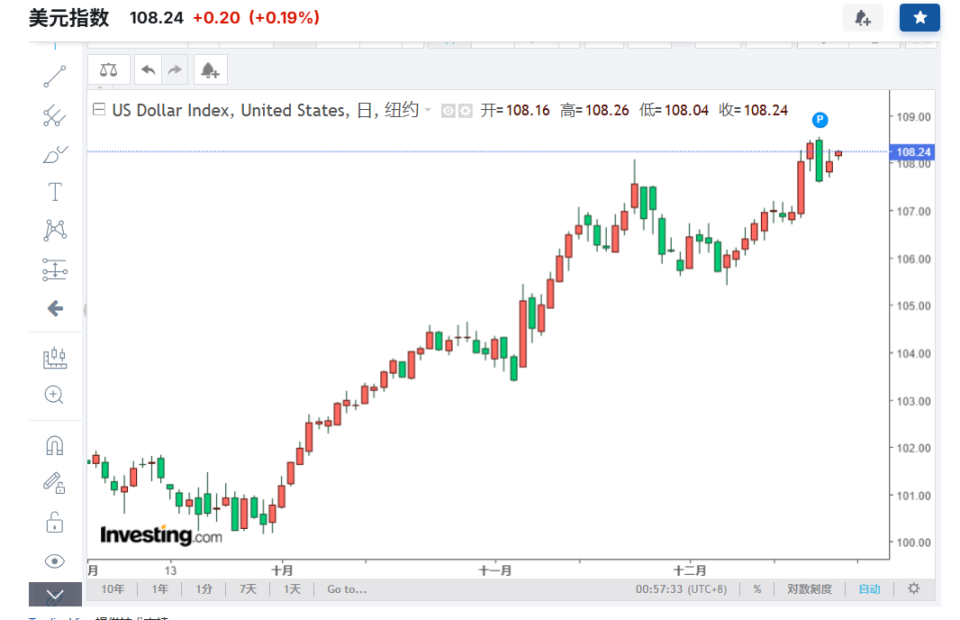The height and width of the screenshot is (620, 960).
Task: Click the 高=108.26 high value
Action: (x=594, y=110)
